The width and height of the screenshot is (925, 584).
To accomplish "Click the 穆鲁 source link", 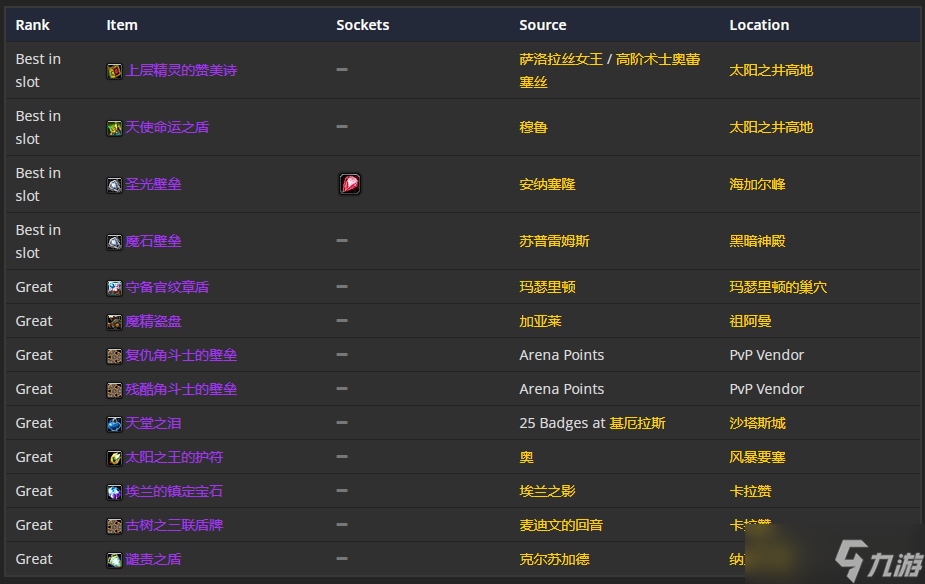I will [x=533, y=127].
